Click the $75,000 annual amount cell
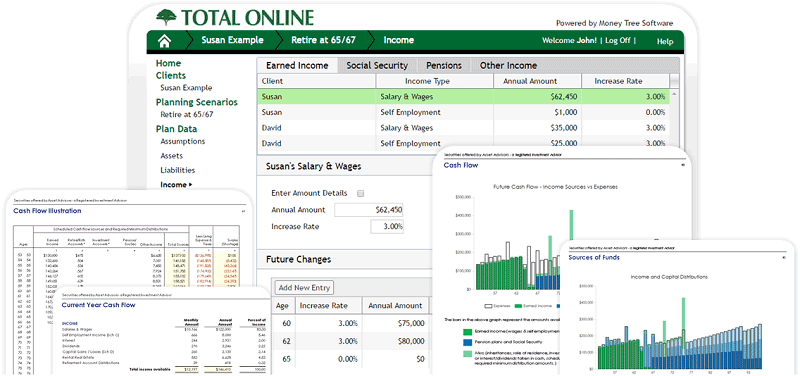 (x=396, y=323)
